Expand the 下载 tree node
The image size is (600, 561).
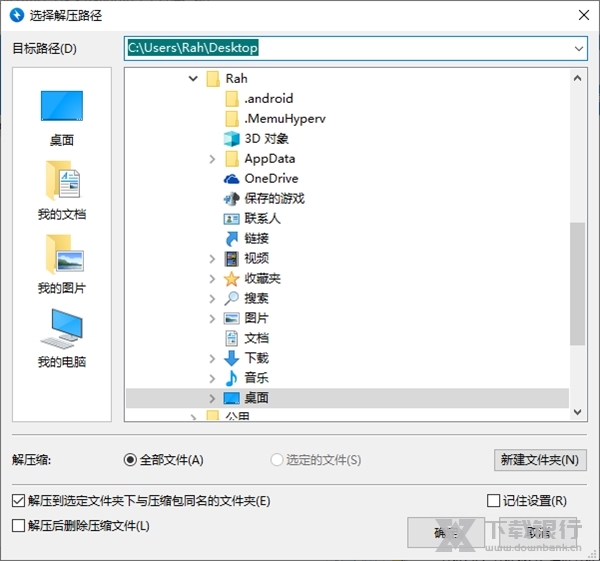click(212, 359)
